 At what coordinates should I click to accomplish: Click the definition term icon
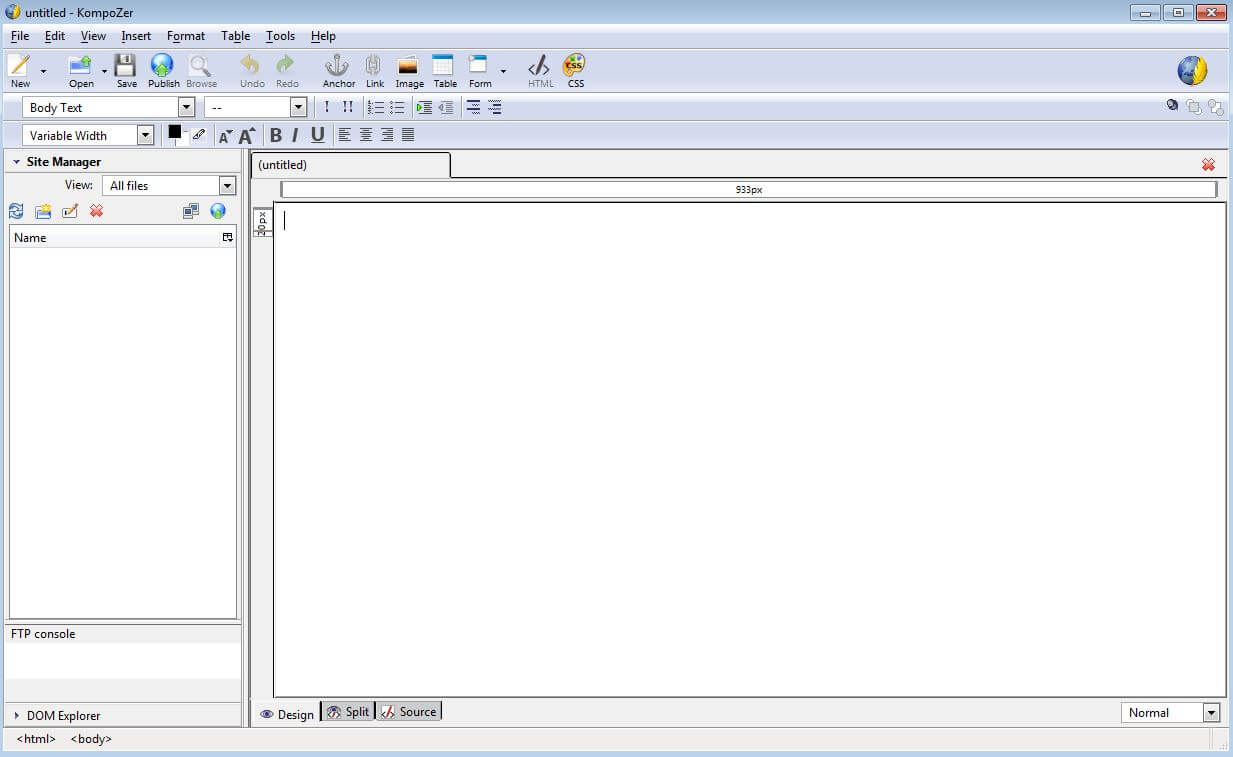473,107
